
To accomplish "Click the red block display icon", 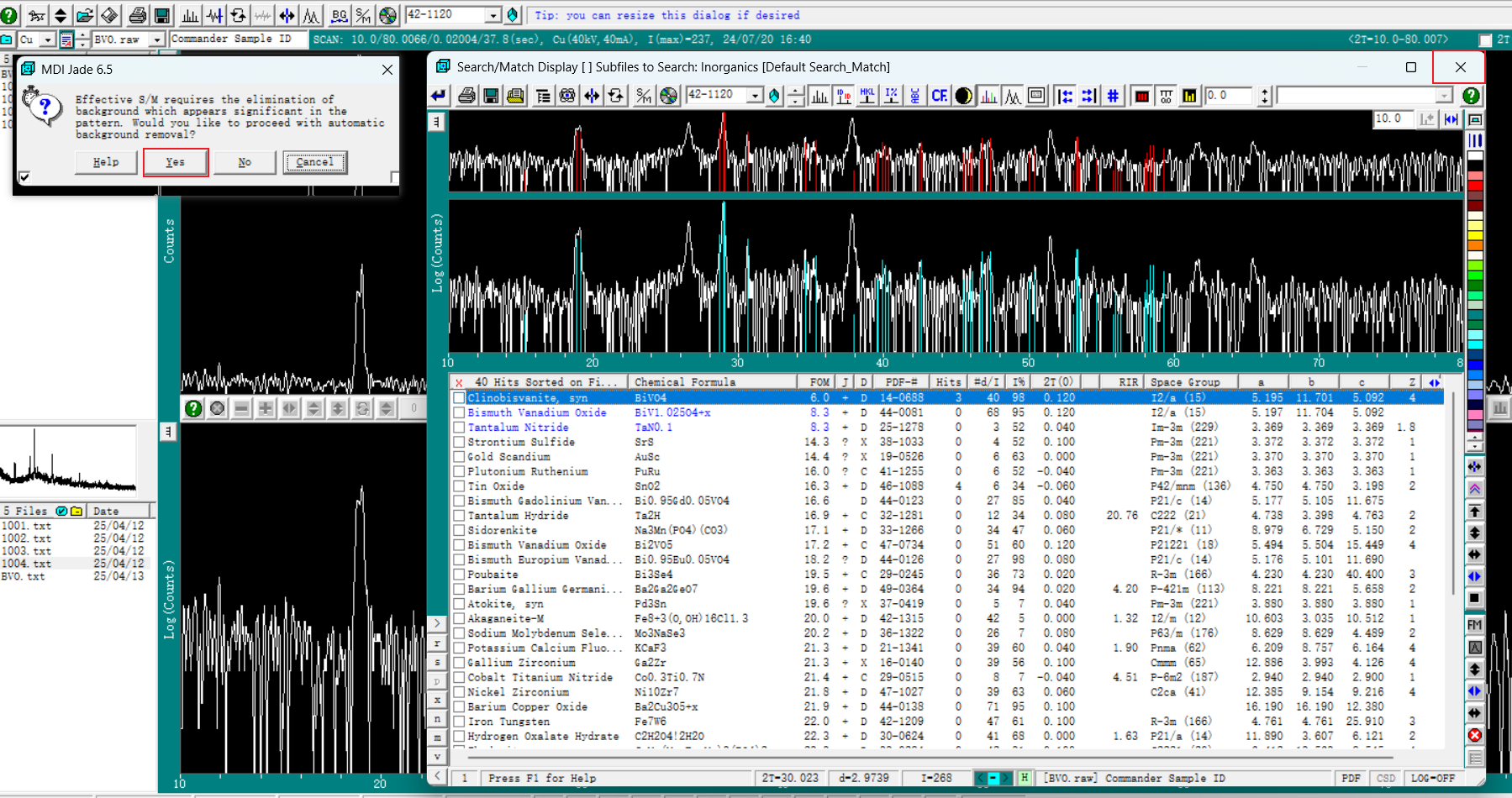I will click(x=1141, y=96).
